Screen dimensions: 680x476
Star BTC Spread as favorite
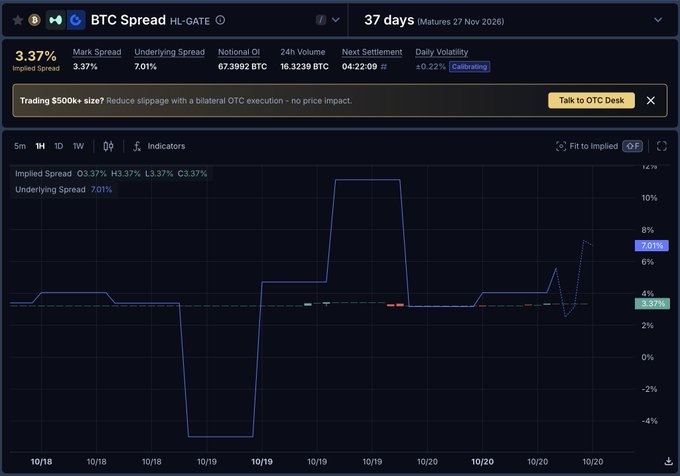[x=18, y=20]
